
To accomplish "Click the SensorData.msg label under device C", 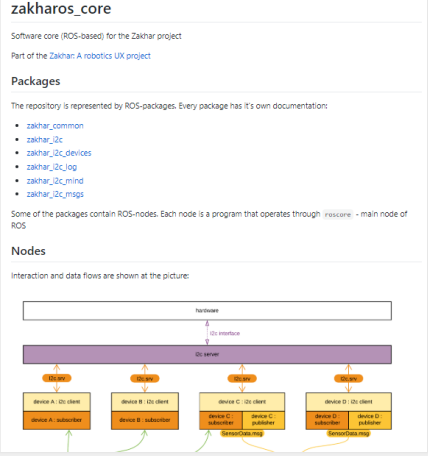I will (242, 433).
